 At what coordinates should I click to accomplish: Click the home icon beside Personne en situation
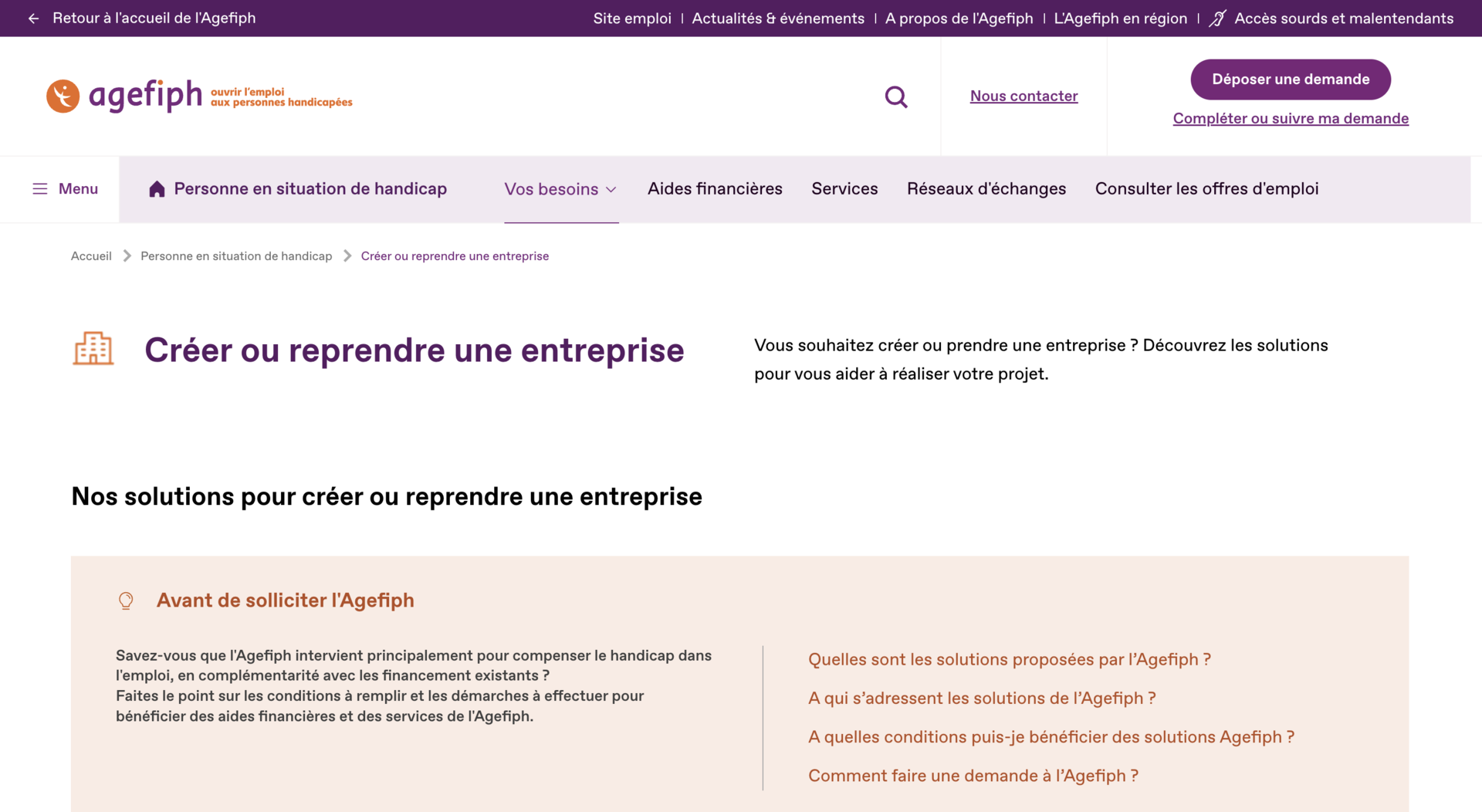click(157, 189)
